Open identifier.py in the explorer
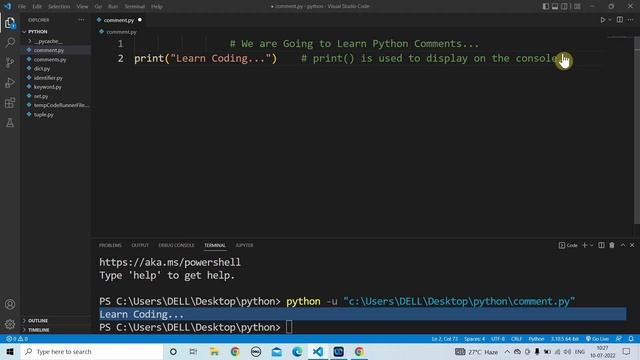 (x=48, y=78)
